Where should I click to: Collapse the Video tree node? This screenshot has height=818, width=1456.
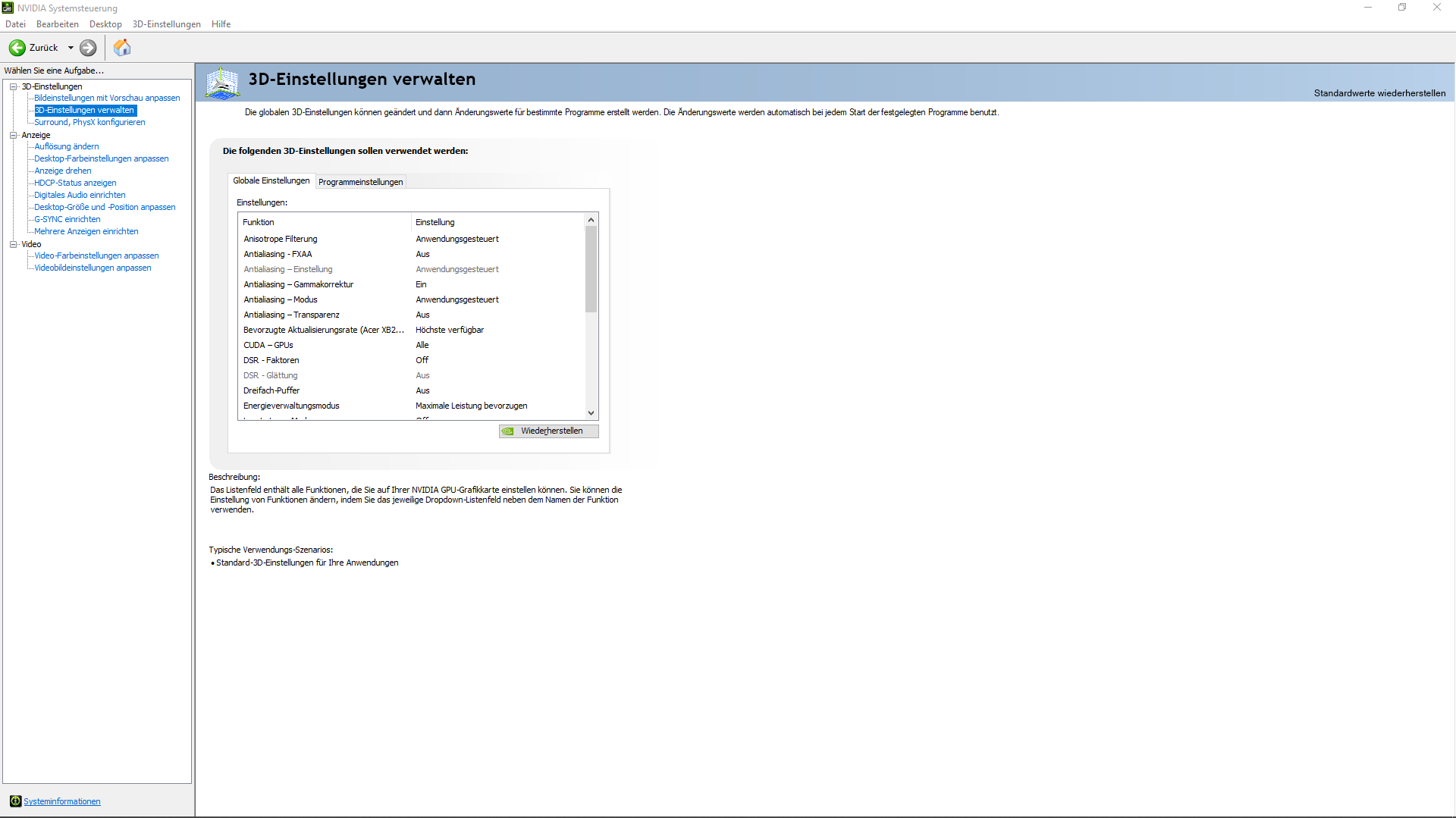[x=13, y=244]
